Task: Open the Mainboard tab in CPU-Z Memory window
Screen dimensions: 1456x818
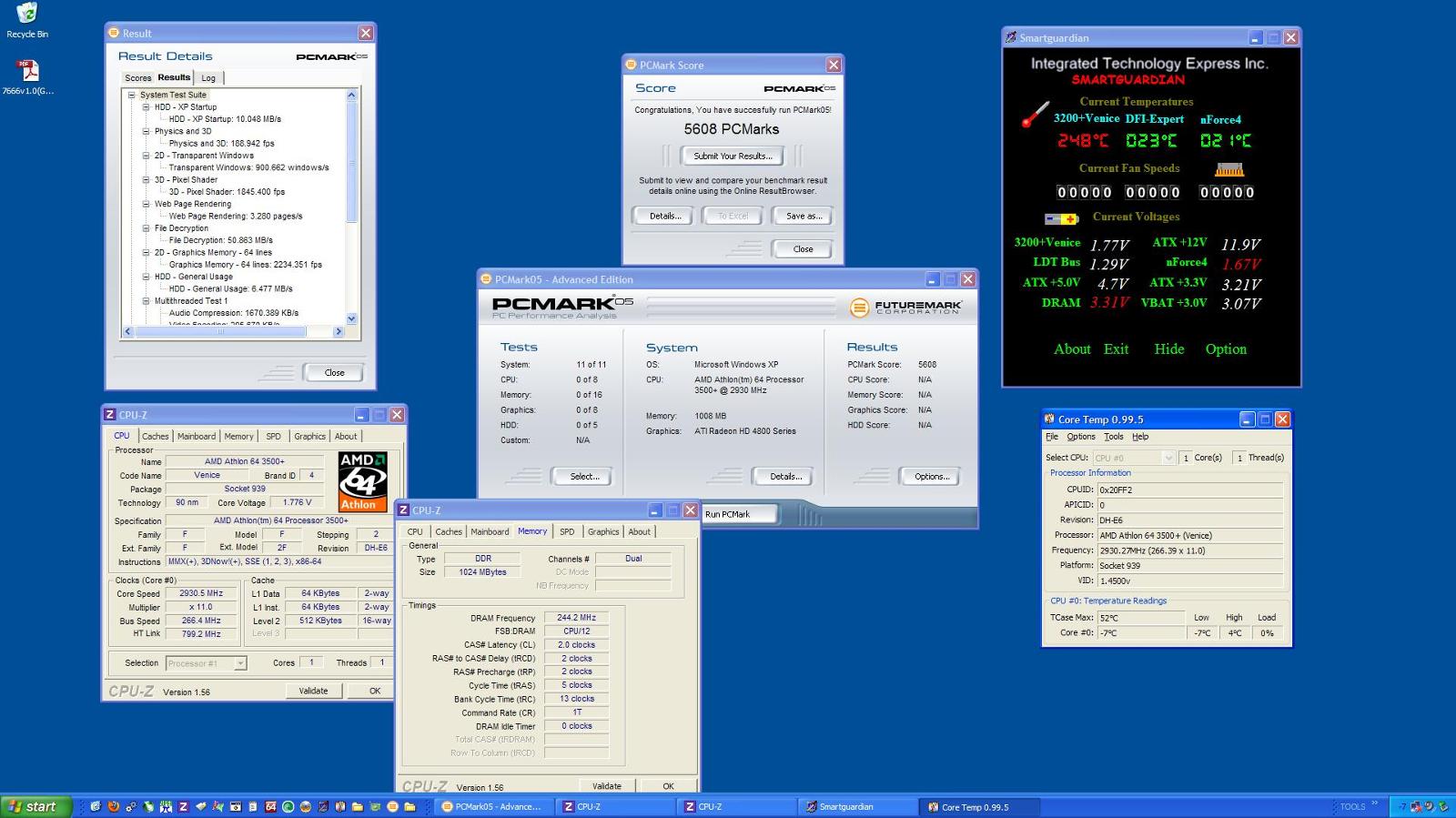Action: 490,531
